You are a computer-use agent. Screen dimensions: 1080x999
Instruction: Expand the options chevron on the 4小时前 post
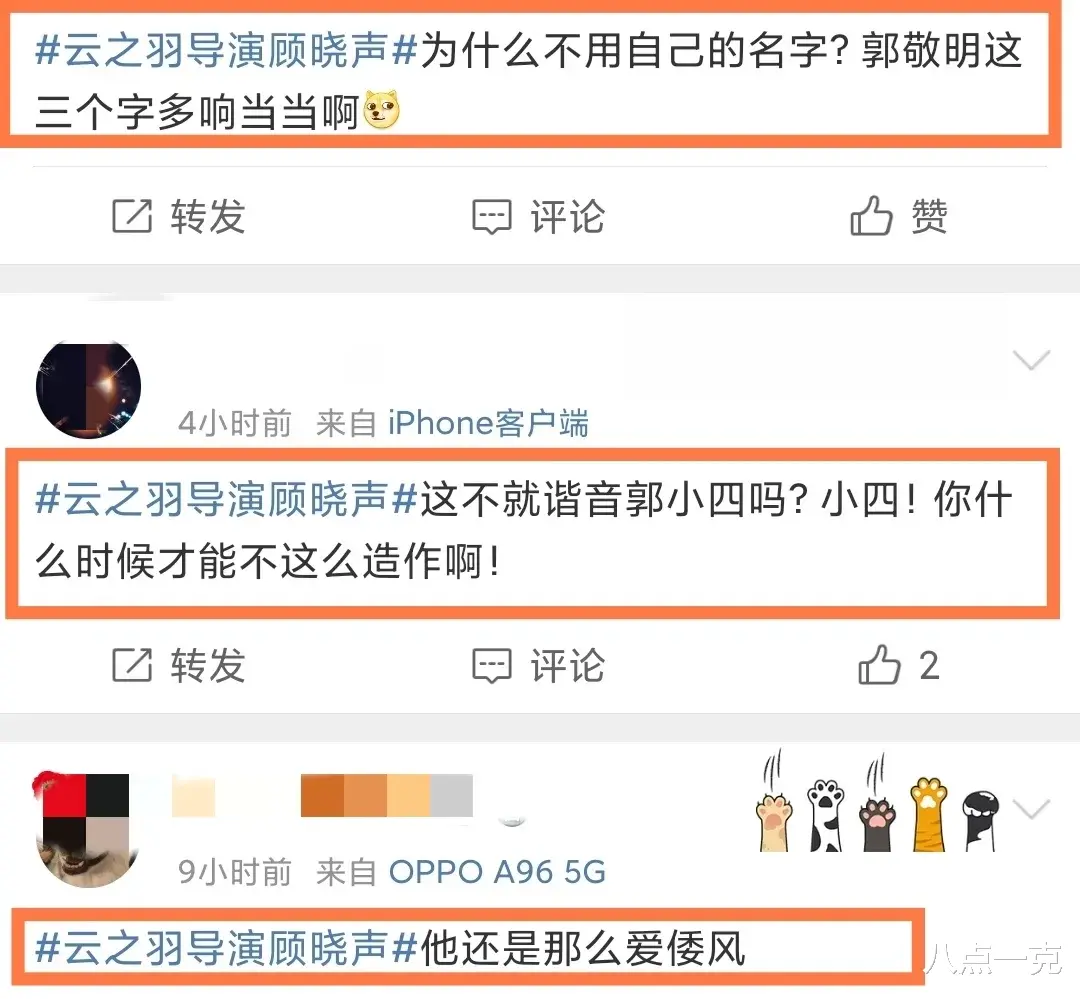1031,360
